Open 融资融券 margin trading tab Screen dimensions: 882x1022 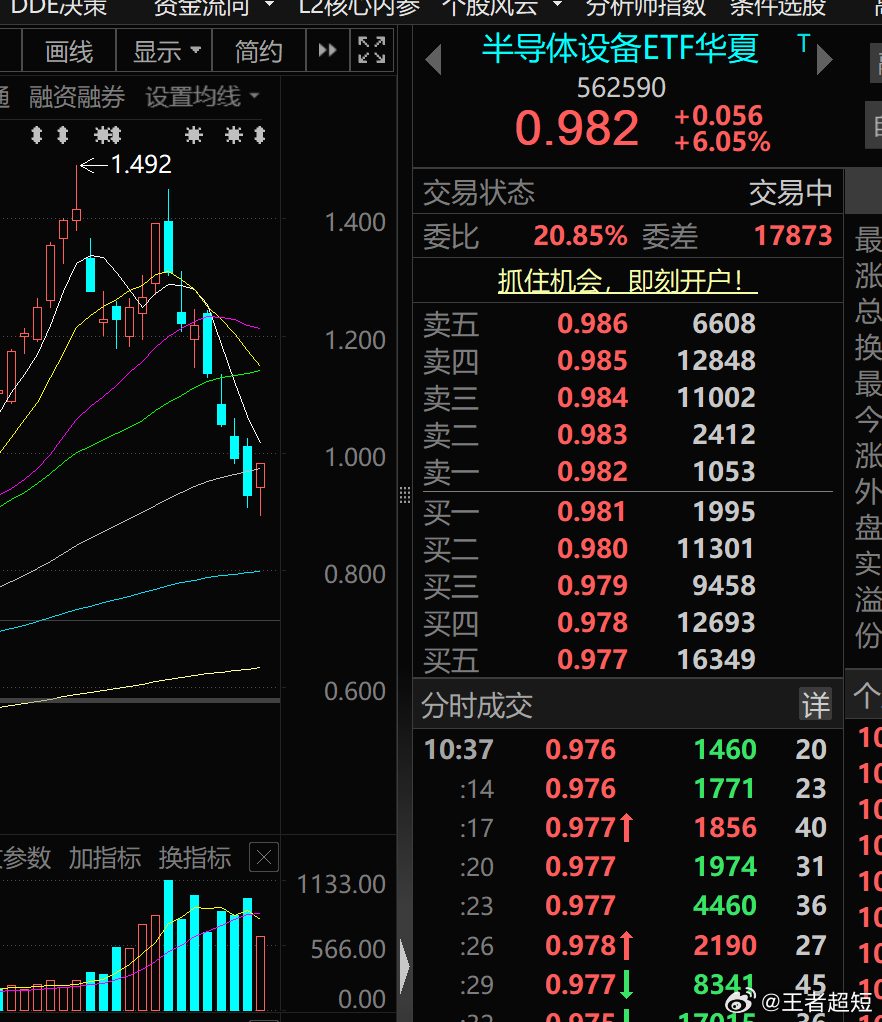[77, 97]
